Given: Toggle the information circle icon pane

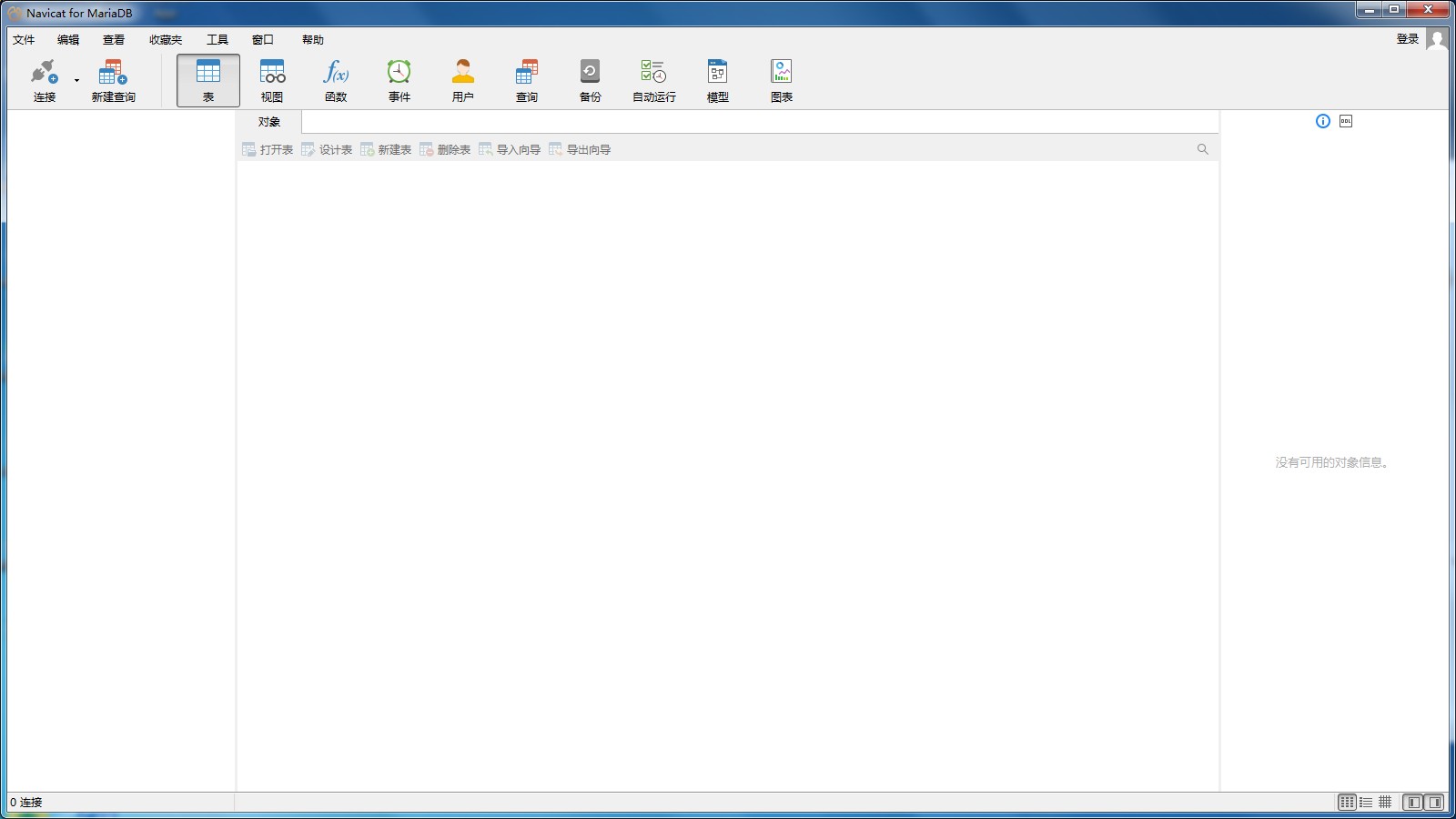Looking at the screenshot, I should (x=1323, y=120).
